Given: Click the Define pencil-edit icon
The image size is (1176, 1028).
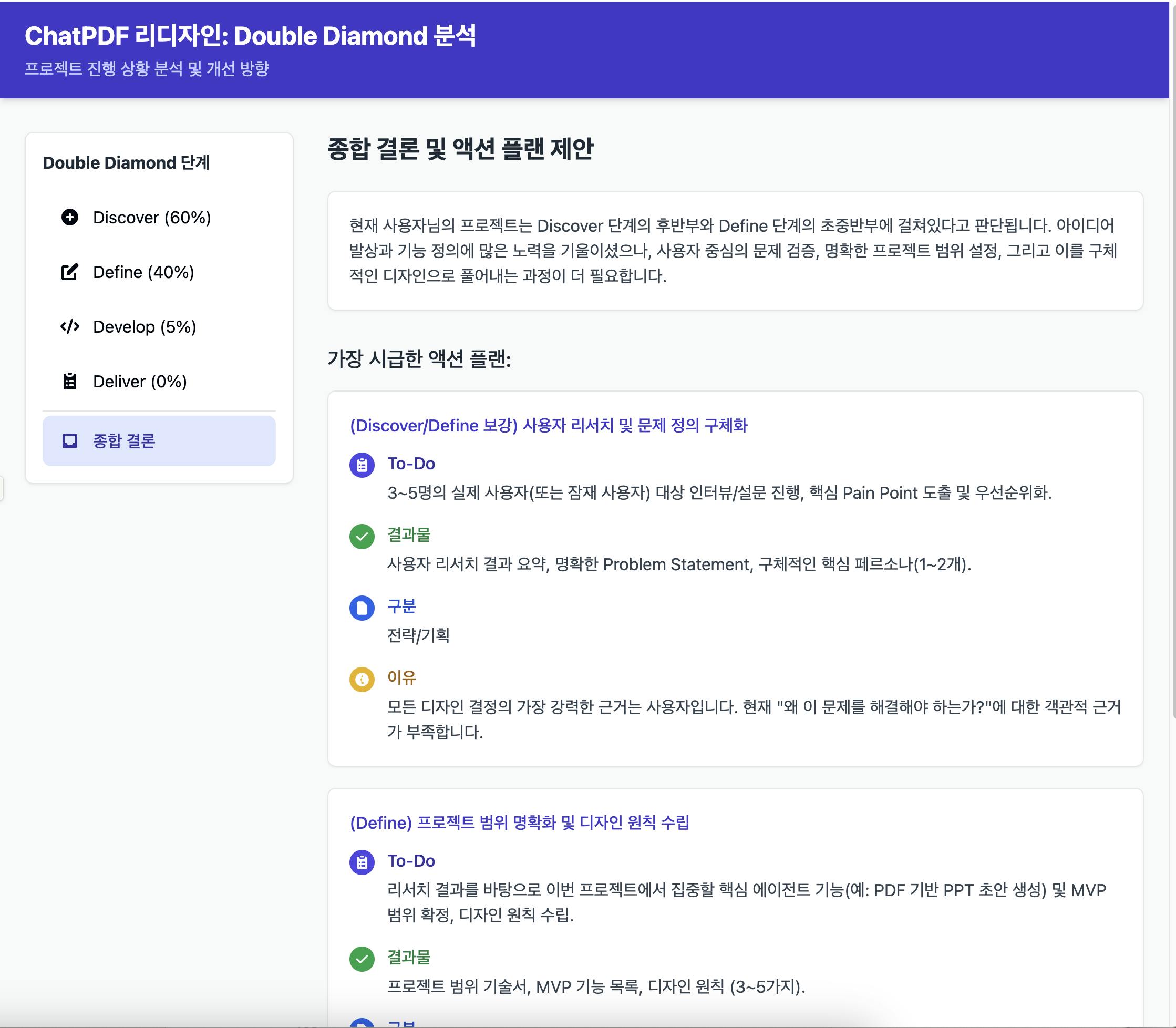Looking at the screenshot, I should point(69,272).
